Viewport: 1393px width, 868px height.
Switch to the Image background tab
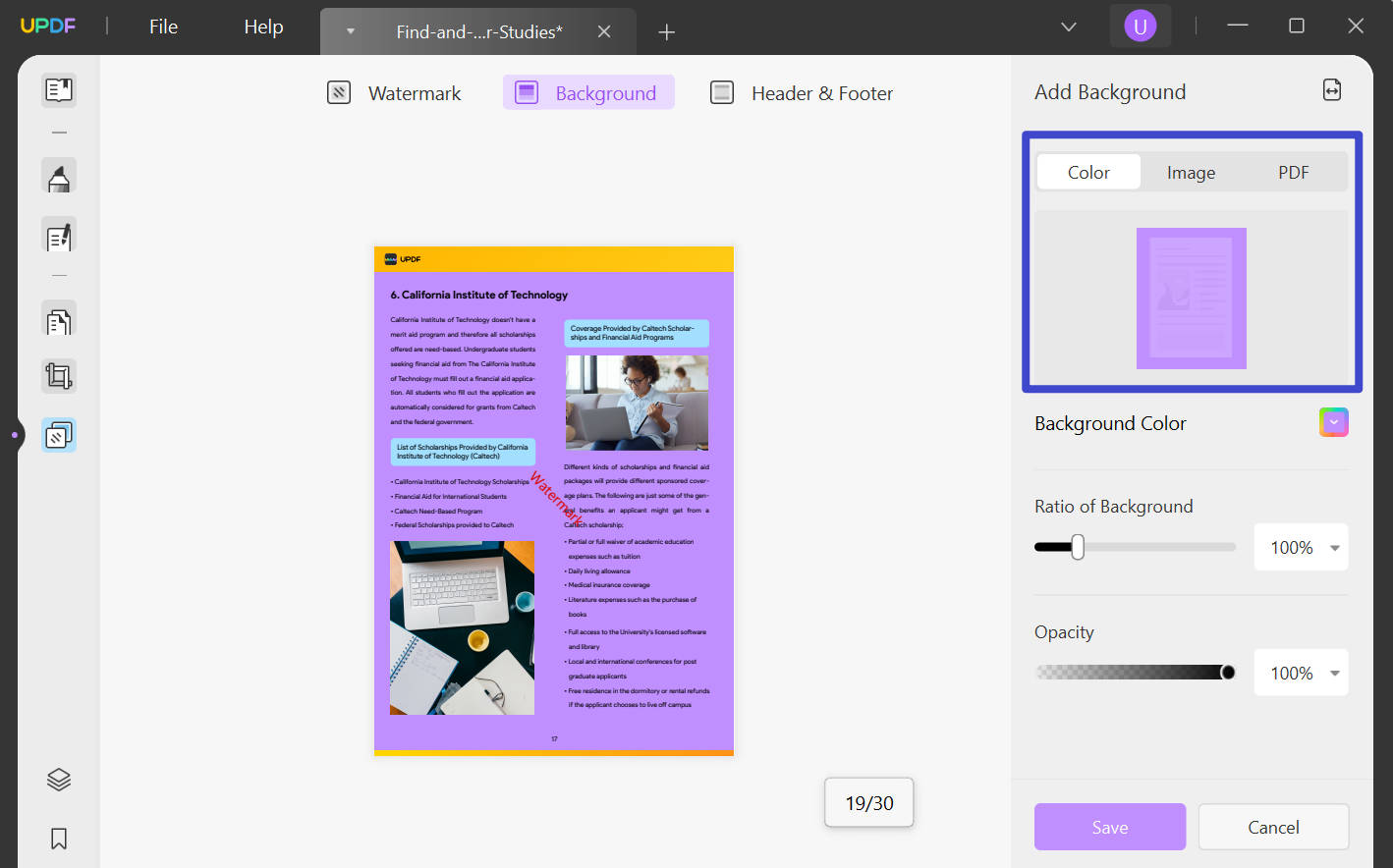click(x=1191, y=172)
